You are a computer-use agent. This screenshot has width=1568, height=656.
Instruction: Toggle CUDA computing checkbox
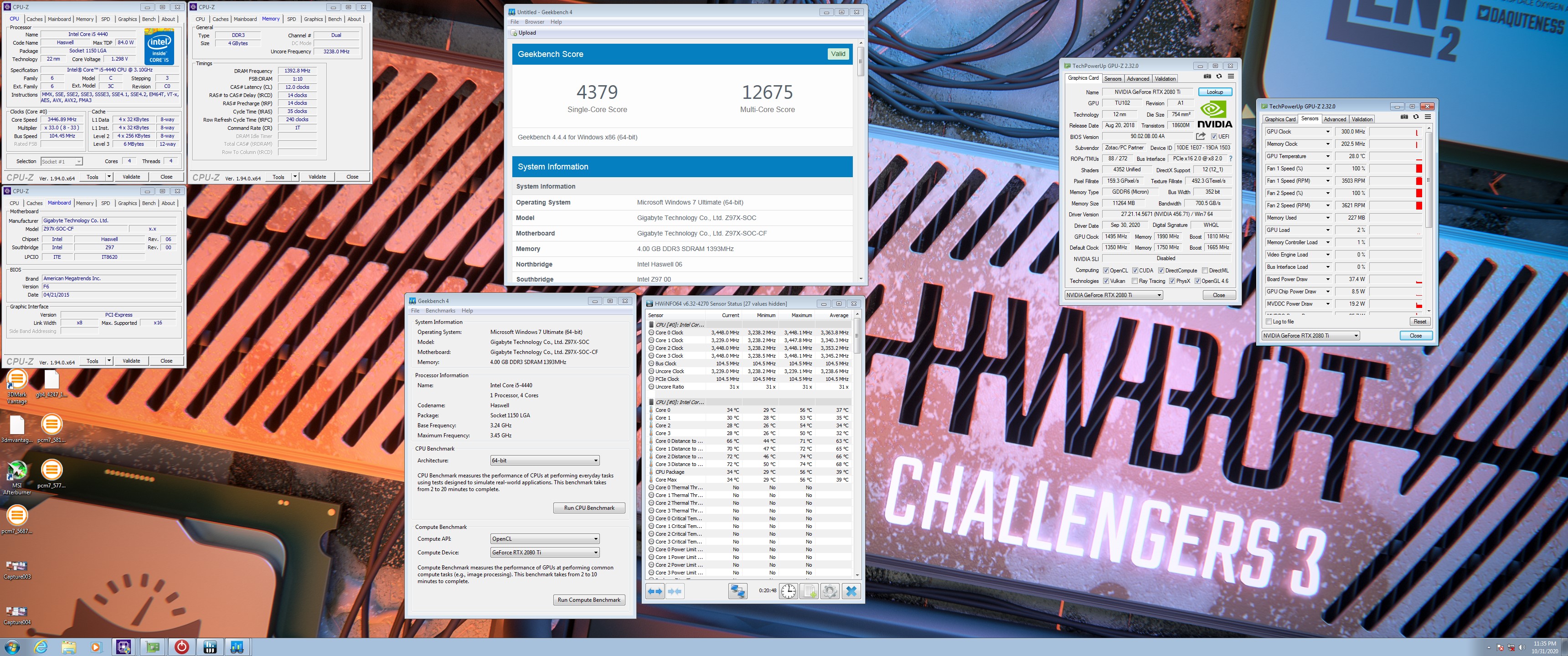[x=1135, y=270]
